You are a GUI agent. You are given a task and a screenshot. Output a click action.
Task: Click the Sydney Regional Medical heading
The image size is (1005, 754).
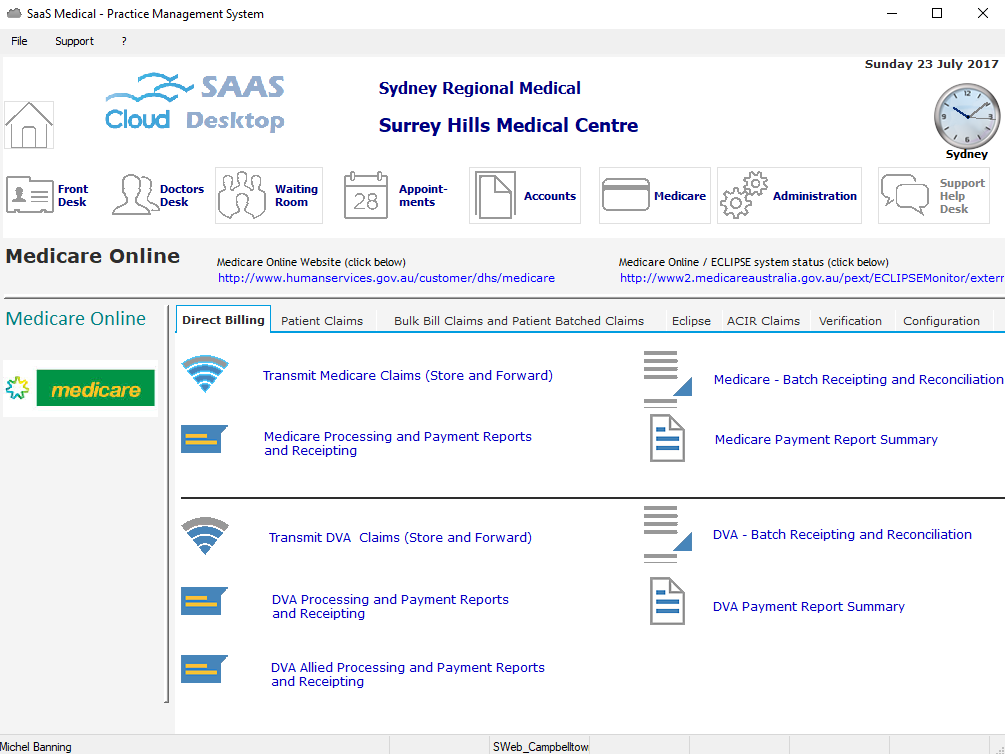coord(479,88)
